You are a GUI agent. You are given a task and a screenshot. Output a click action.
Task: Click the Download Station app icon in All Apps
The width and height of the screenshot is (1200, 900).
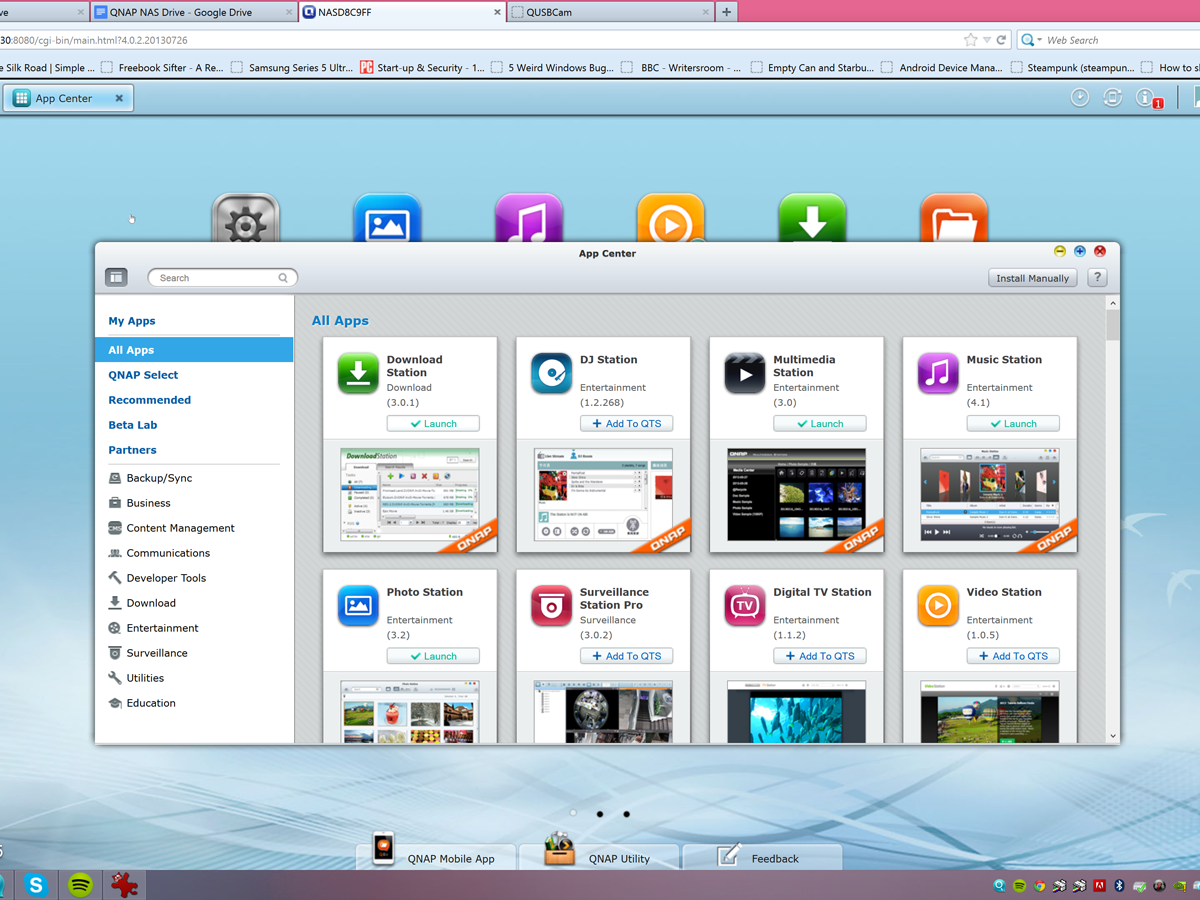point(358,374)
